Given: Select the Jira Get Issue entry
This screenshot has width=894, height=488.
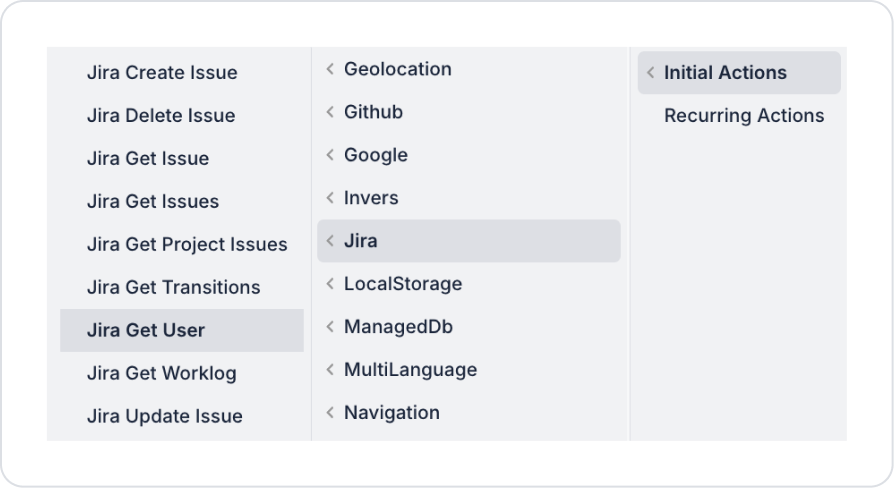Looking at the screenshot, I should point(148,159).
